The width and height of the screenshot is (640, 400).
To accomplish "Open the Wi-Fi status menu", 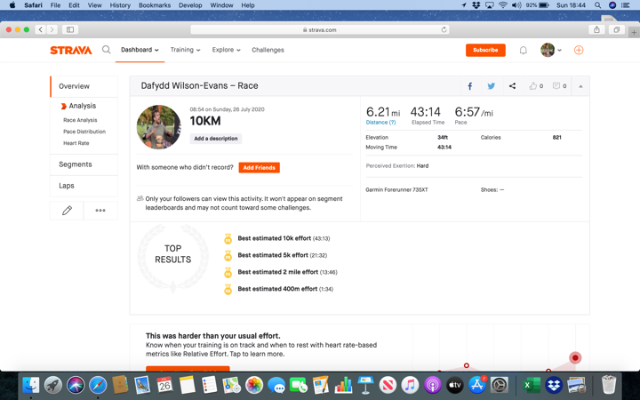I will [503, 5].
